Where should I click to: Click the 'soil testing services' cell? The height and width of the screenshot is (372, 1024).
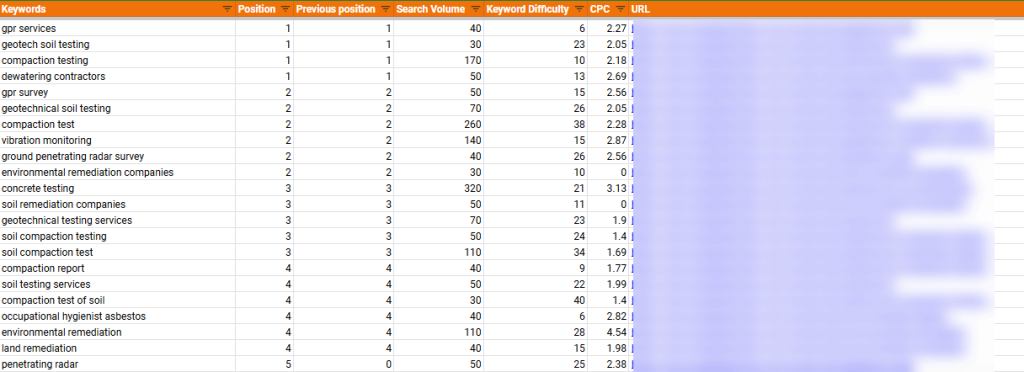point(118,285)
